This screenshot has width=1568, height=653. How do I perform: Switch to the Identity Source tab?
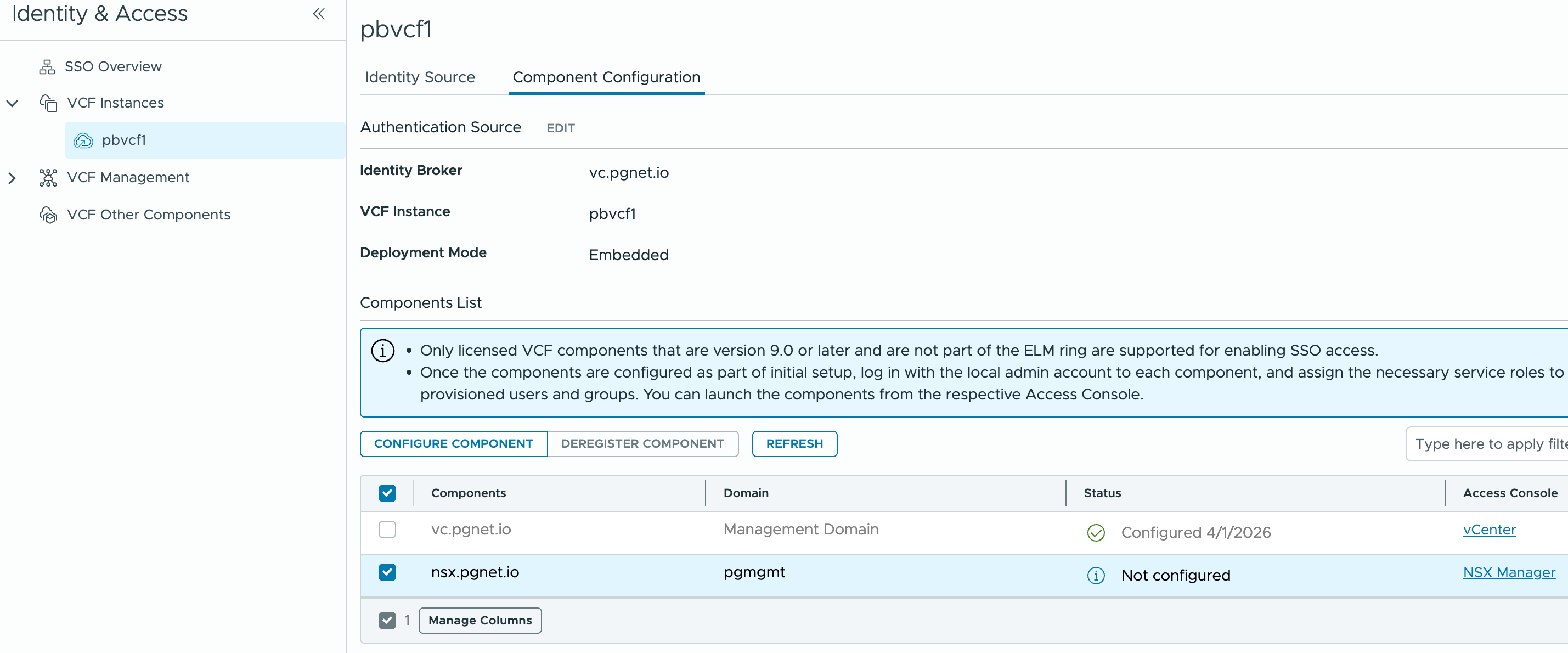tap(419, 77)
